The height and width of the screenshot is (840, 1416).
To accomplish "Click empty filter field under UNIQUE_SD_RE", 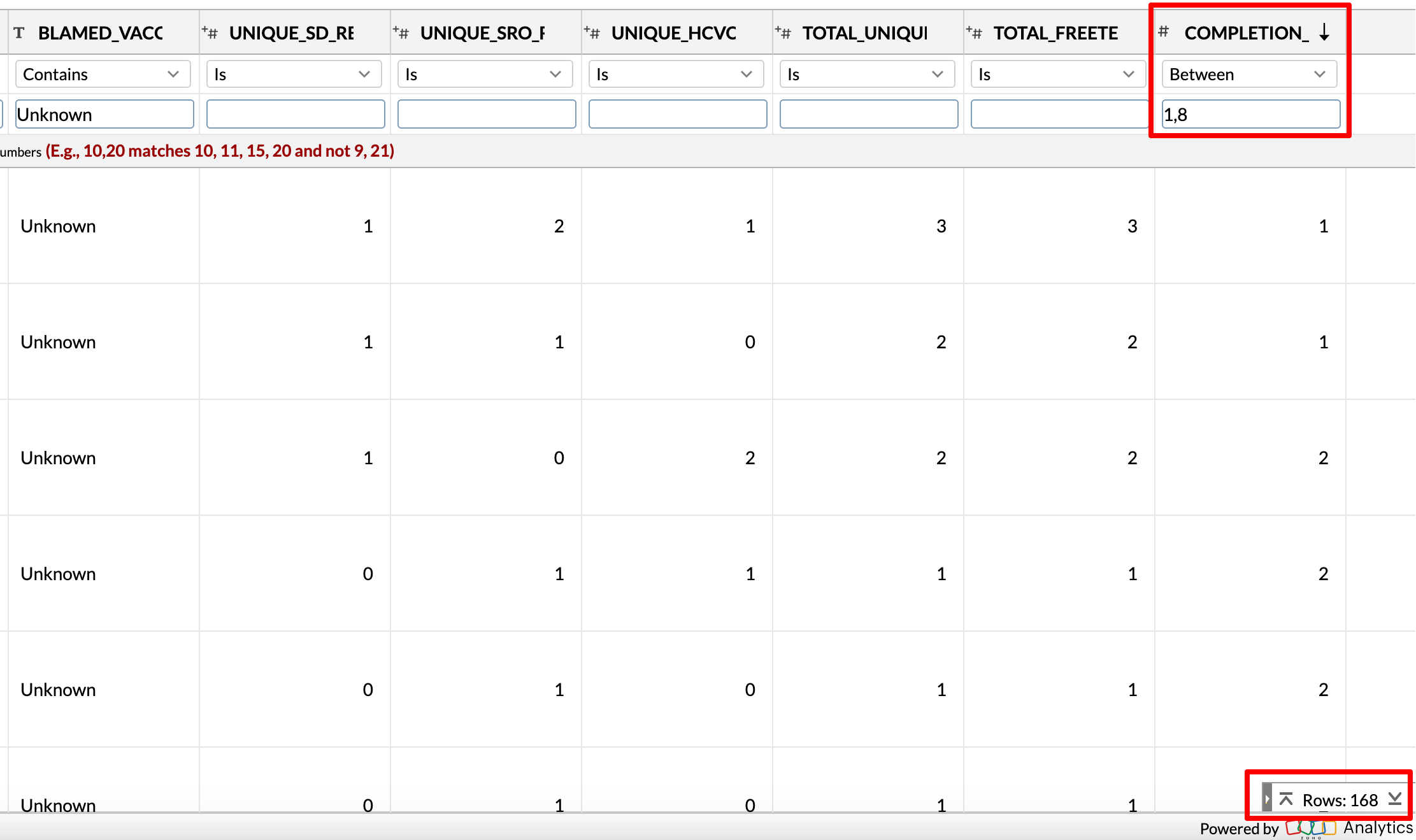I will (296, 115).
